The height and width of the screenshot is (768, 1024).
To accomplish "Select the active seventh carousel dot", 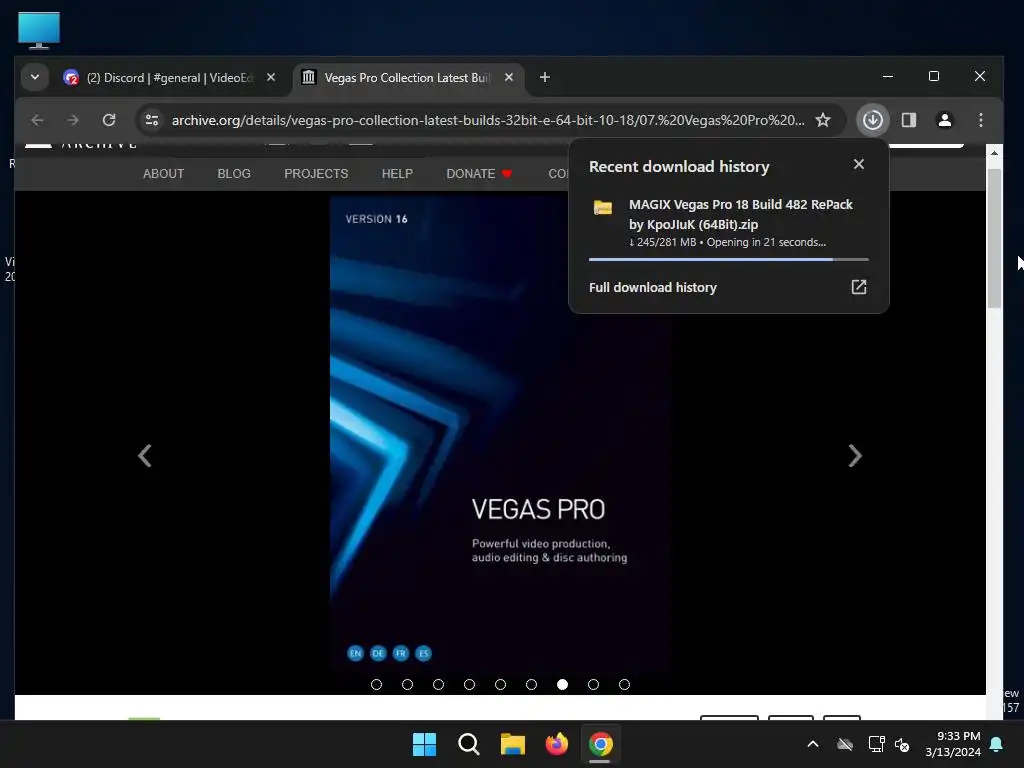I will click(562, 684).
